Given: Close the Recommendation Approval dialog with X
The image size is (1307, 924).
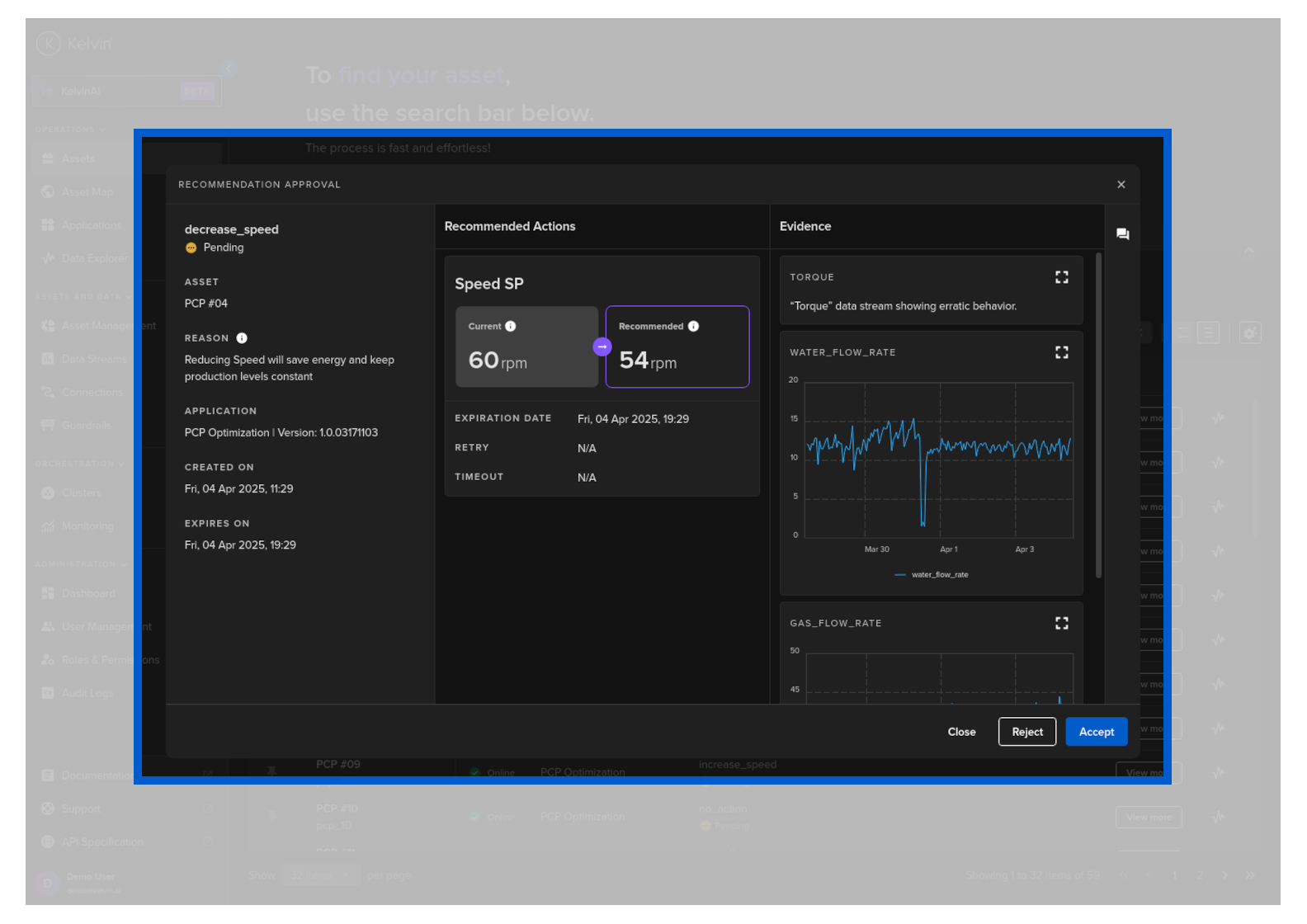Looking at the screenshot, I should point(1121,185).
